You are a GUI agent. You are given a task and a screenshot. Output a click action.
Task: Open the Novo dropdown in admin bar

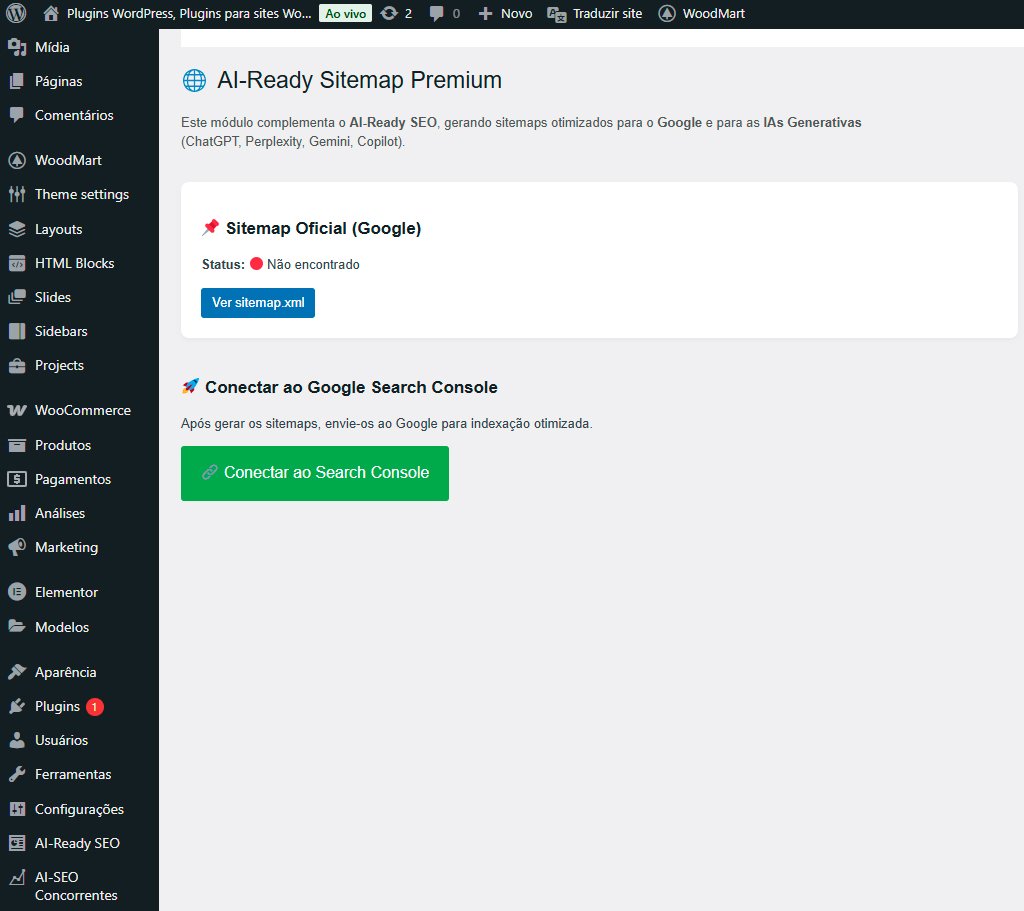[x=505, y=14]
